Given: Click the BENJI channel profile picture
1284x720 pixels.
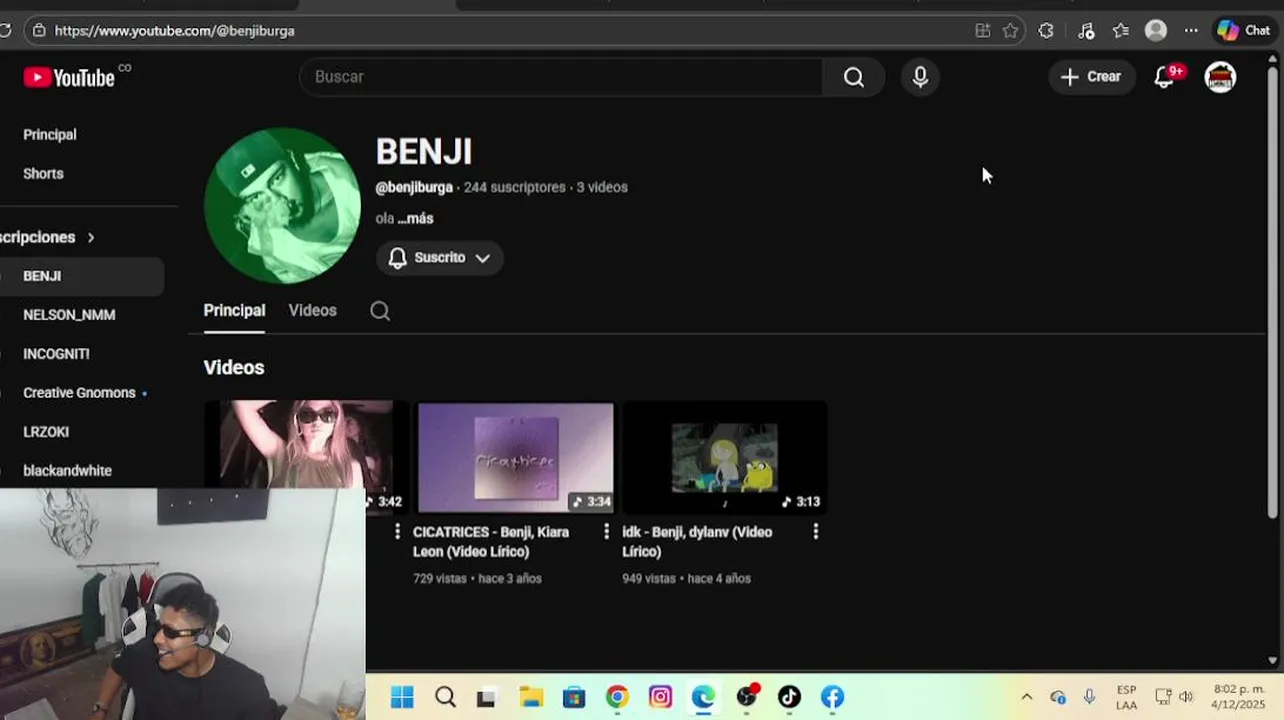Looking at the screenshot, I should (x=282, y=206).
